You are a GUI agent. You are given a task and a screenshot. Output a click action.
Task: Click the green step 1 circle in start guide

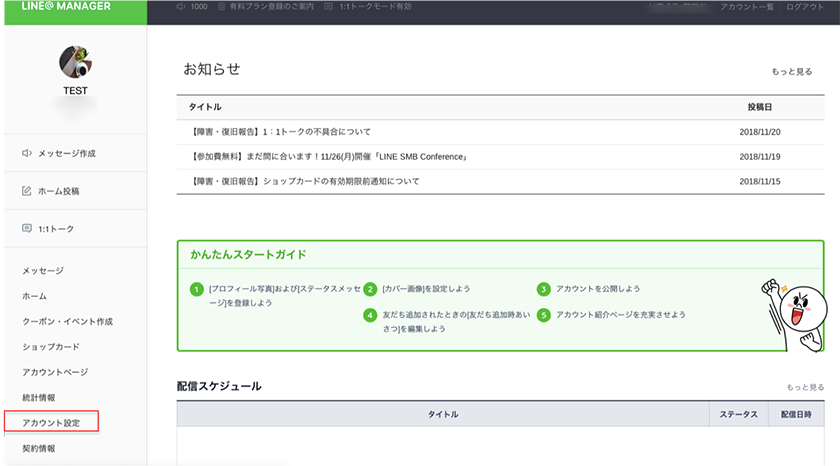click(196, 289)
